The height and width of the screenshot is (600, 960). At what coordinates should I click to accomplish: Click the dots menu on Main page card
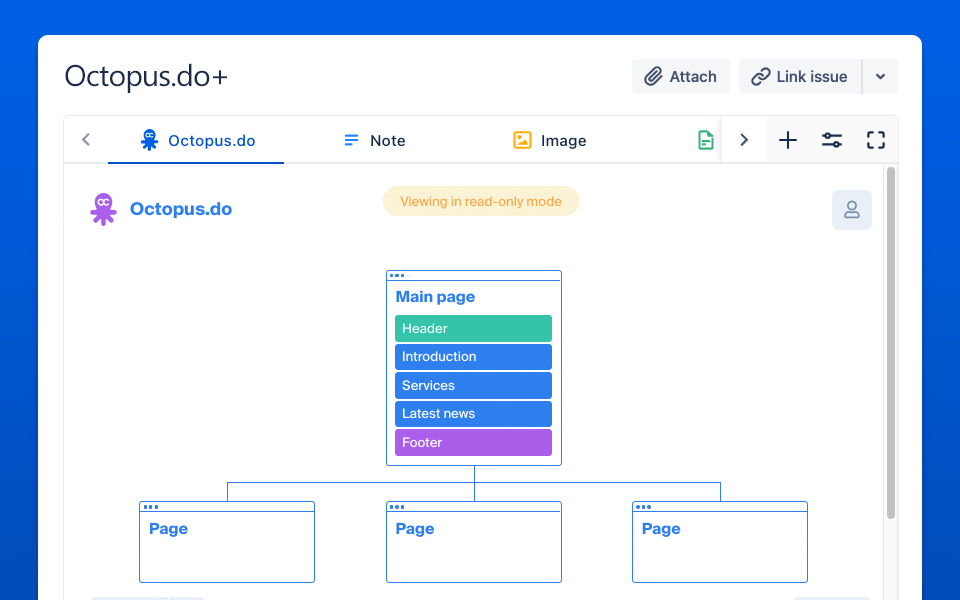click(x=397, y=276)
